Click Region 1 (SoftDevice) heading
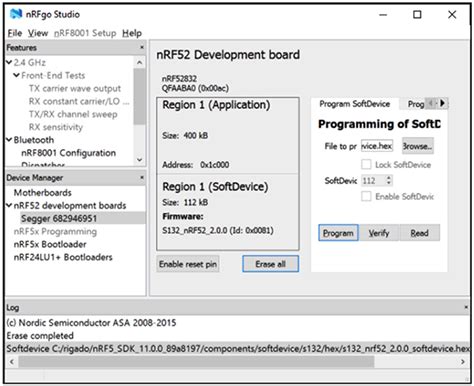Image resolution: width=474 pixels, height=386 pixels. pyautogui.click(x=215, y=187)
